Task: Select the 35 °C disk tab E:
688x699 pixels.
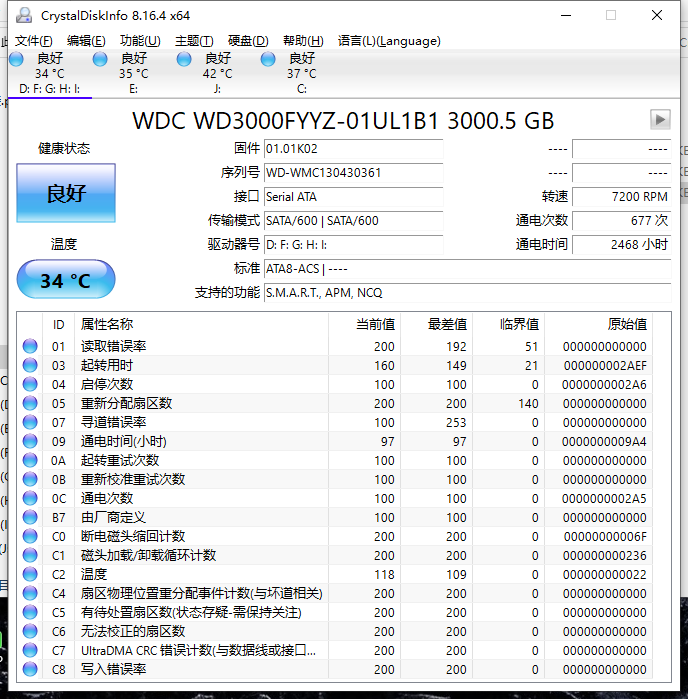Action: 133,73
